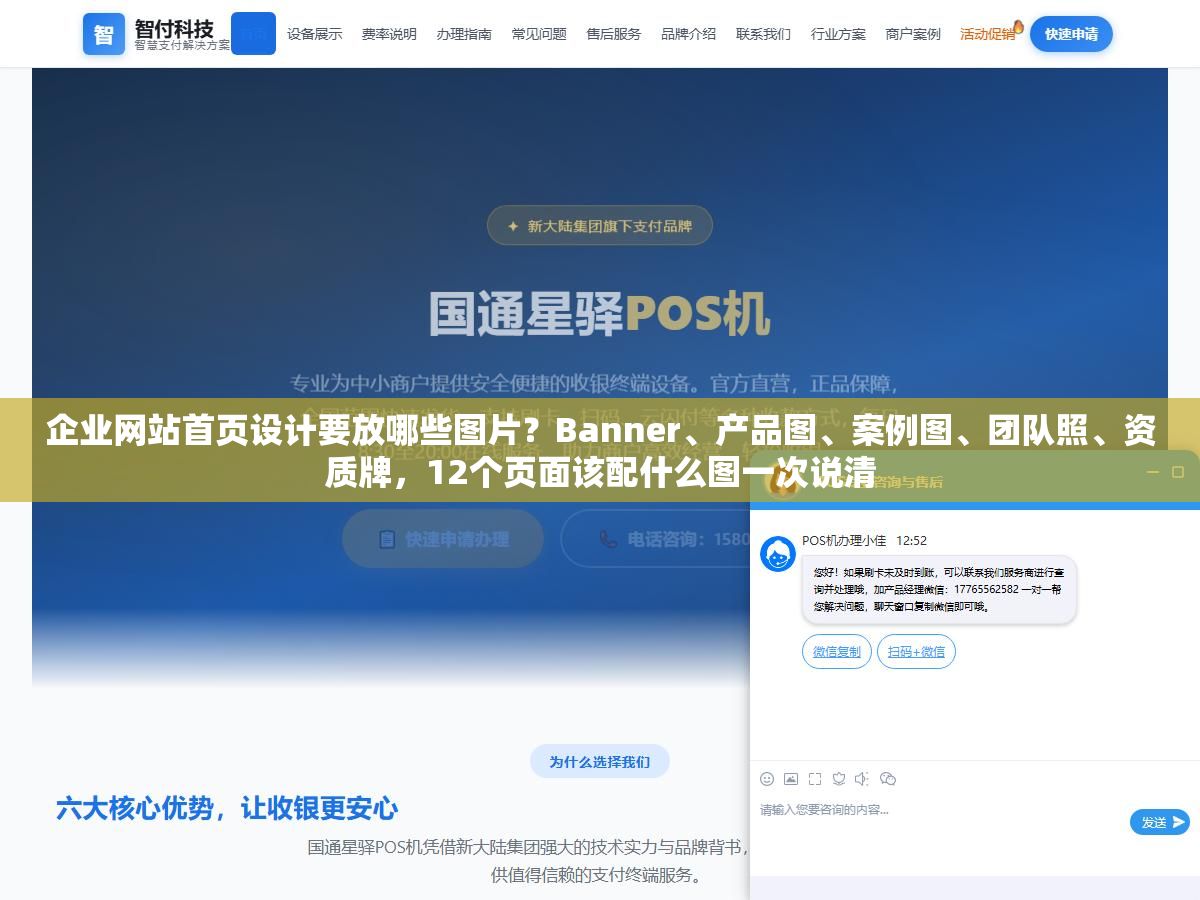Click the 微信复制 button in chat
The image size is (1200, 900).
tap(837, 652)
